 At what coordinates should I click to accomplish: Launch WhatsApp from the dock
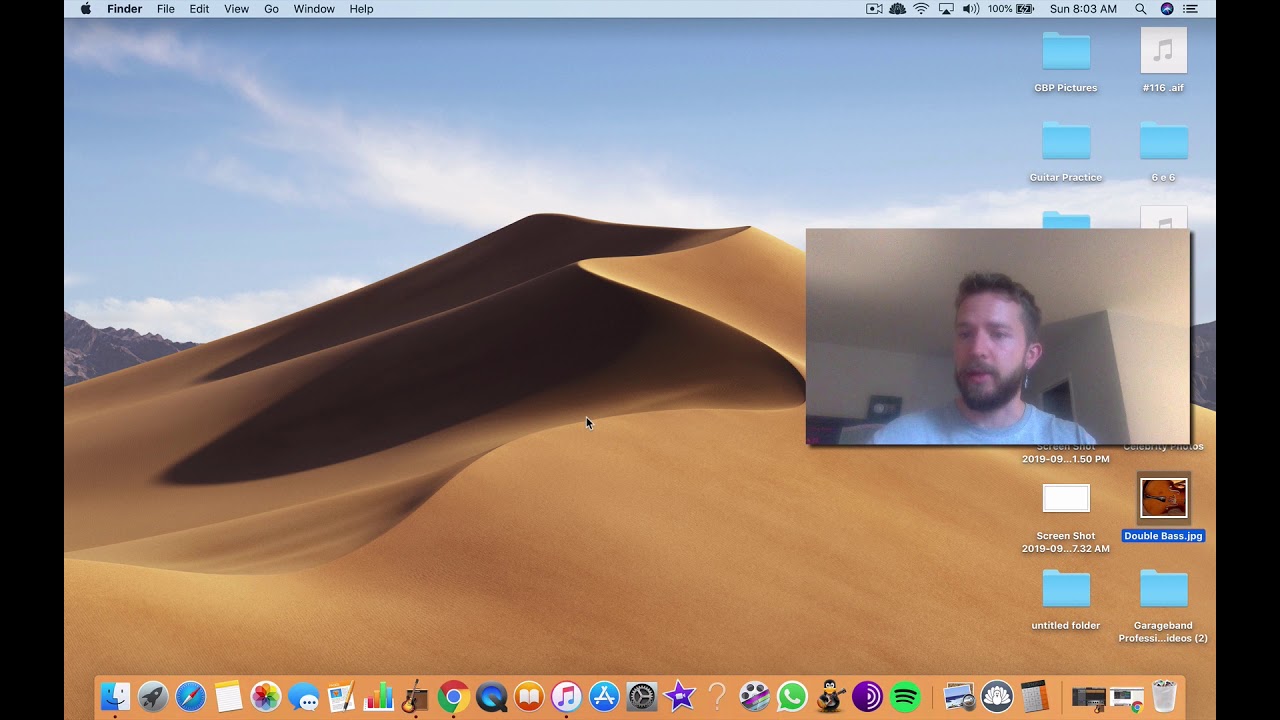pyautogui.click(x=791, y=696)
